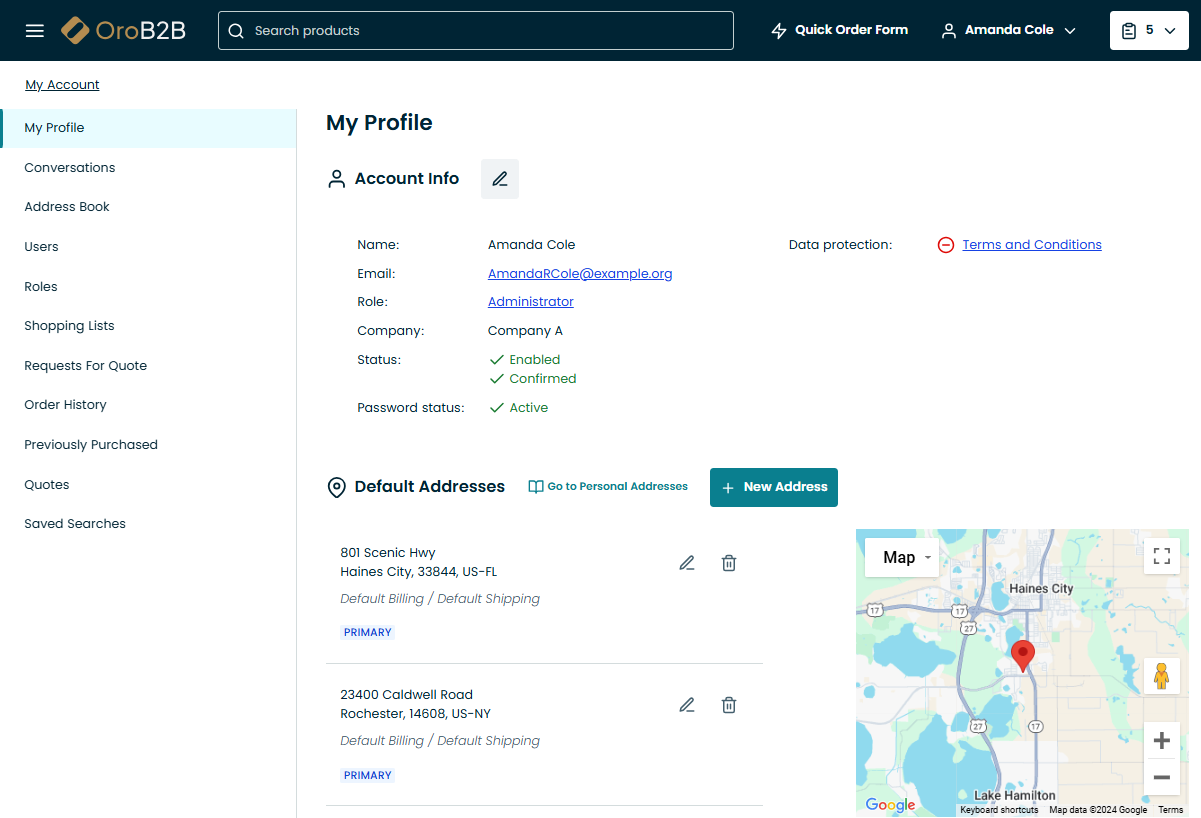Toggle fullscreen view on the map
Screen dimensions: 1201x818
tap(1161, 556)
